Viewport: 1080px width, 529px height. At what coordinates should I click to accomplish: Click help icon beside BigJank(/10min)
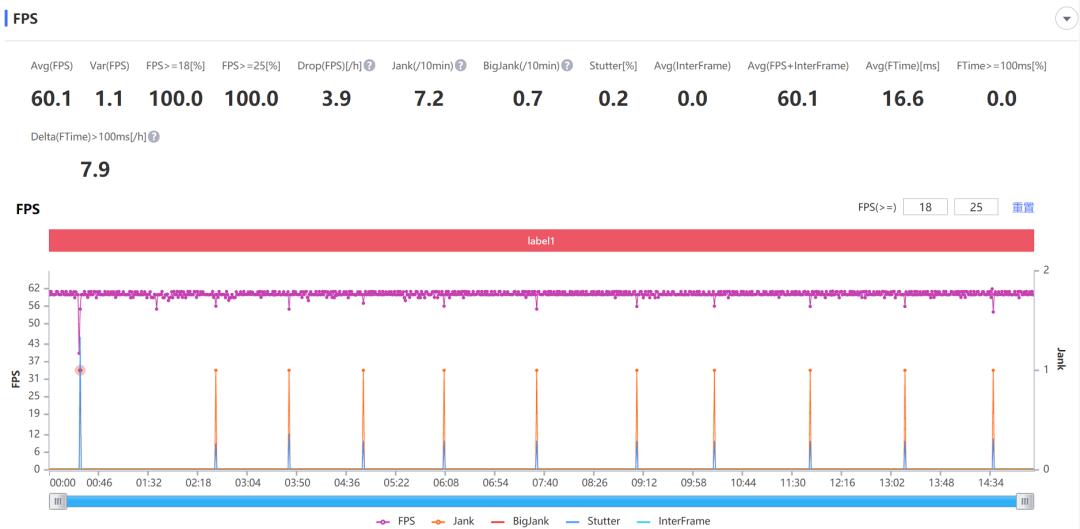(567, 66)
